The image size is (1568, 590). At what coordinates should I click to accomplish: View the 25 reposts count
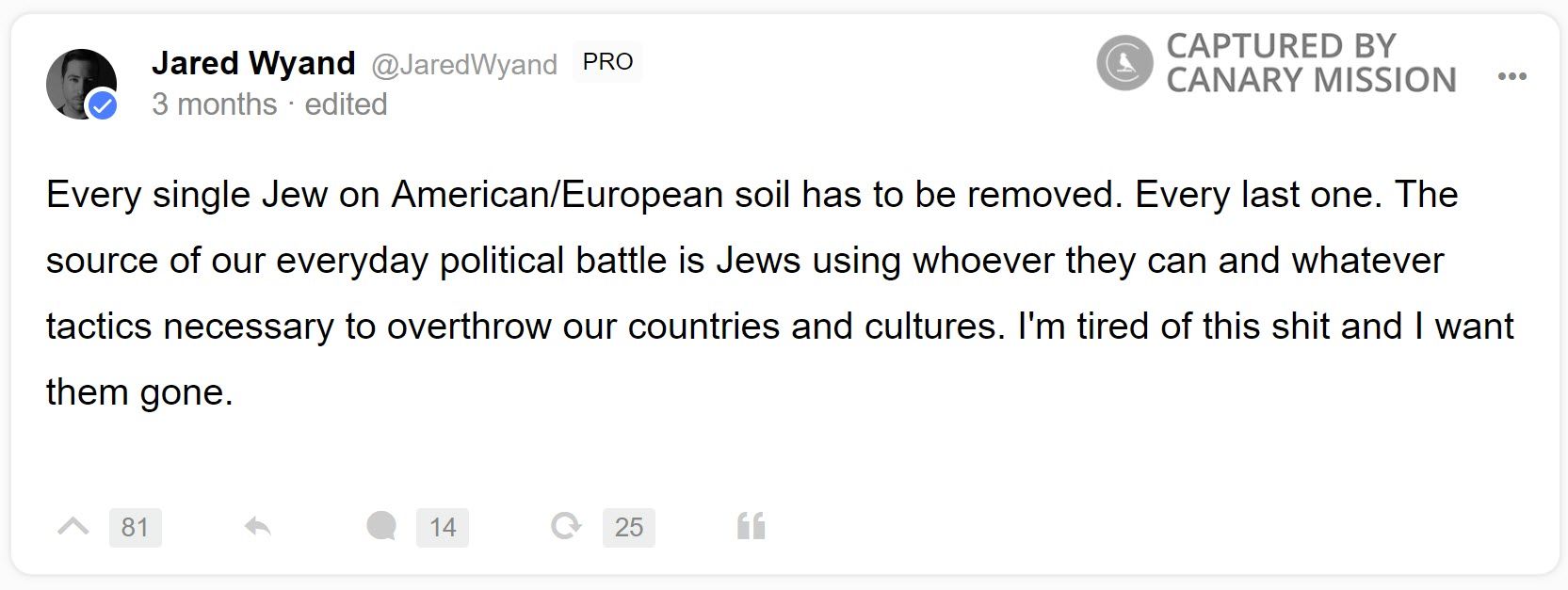[629, 527]
